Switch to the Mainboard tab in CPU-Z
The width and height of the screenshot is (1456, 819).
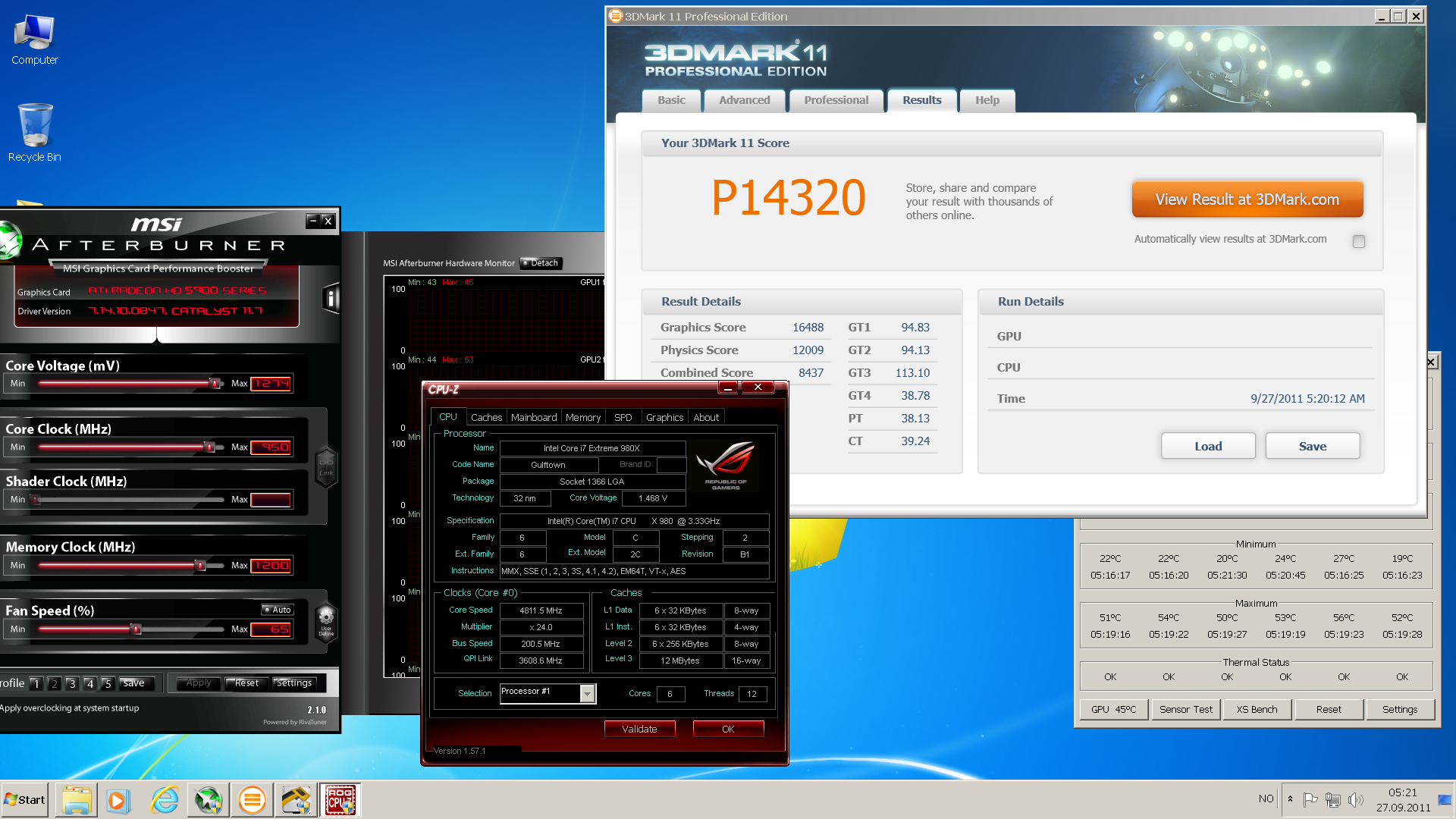point(534,417)
